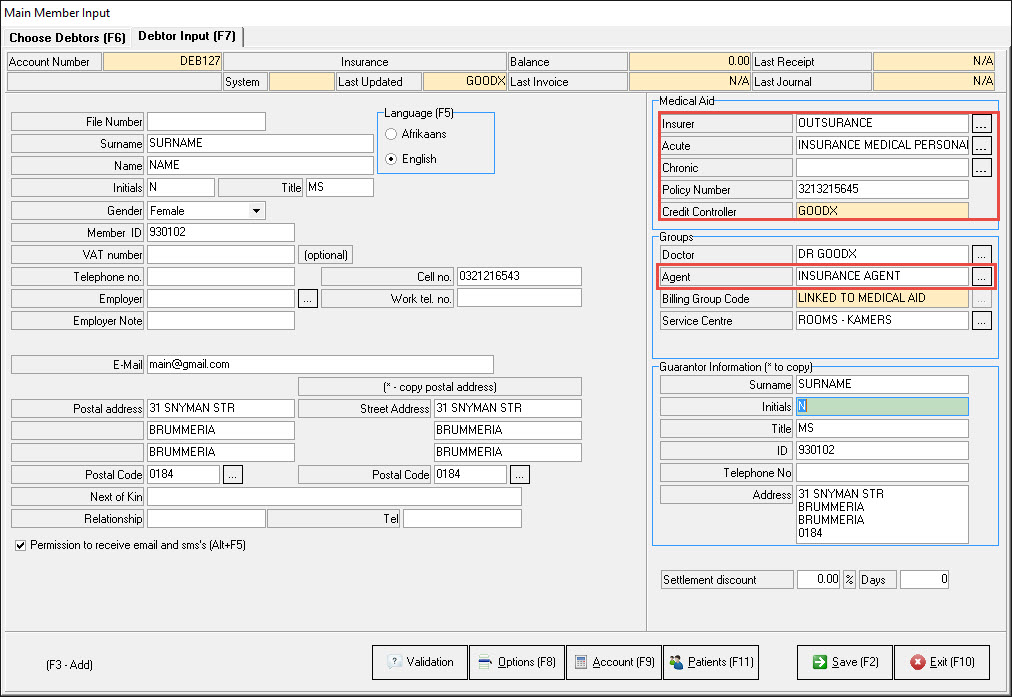The width and height of the screenshot is (1012, 697).
Task: Toggle permission to receive email and sms's
Action: 21,545
